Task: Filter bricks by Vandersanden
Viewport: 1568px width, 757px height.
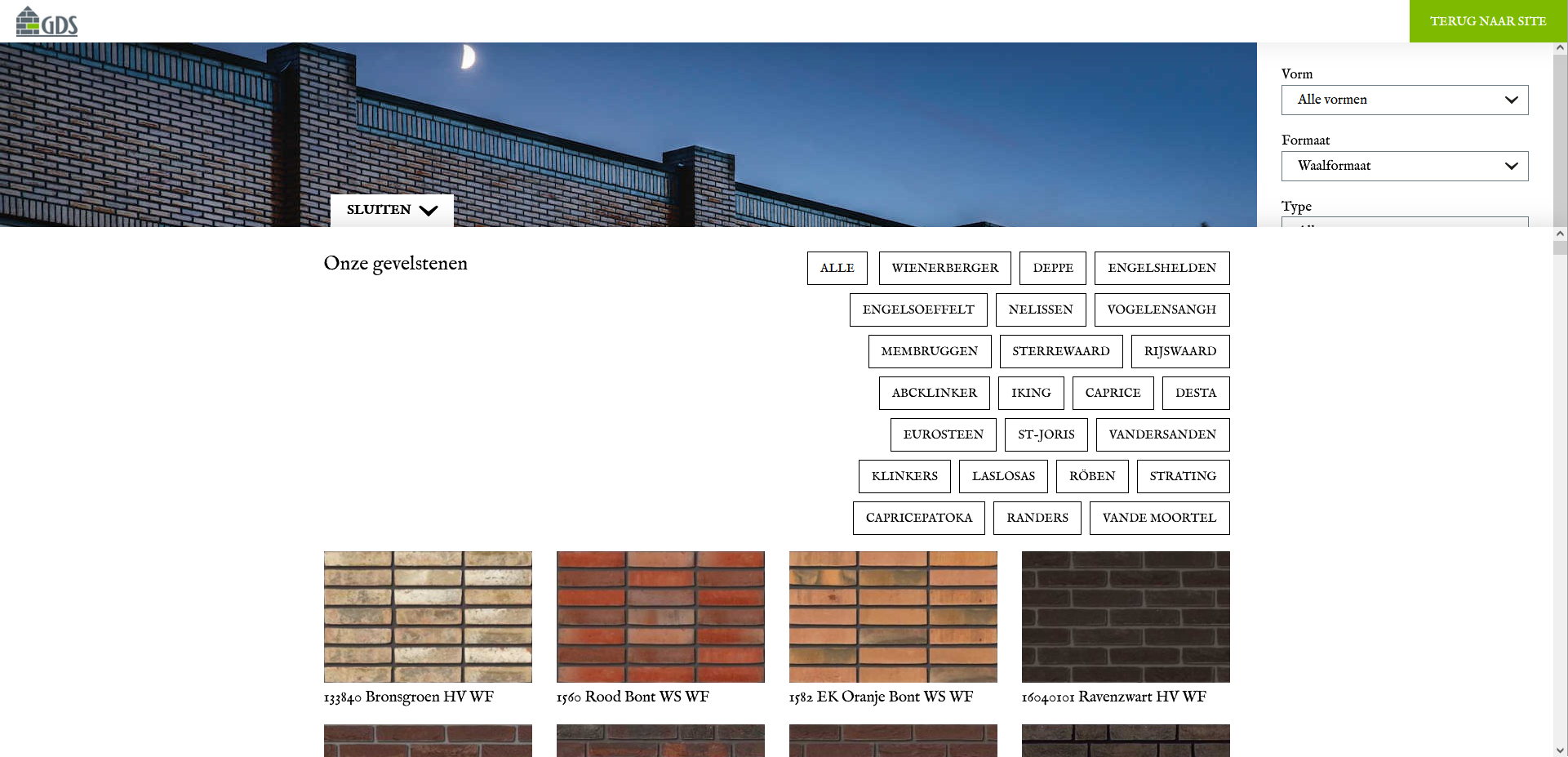Action: coord(1162,434)
